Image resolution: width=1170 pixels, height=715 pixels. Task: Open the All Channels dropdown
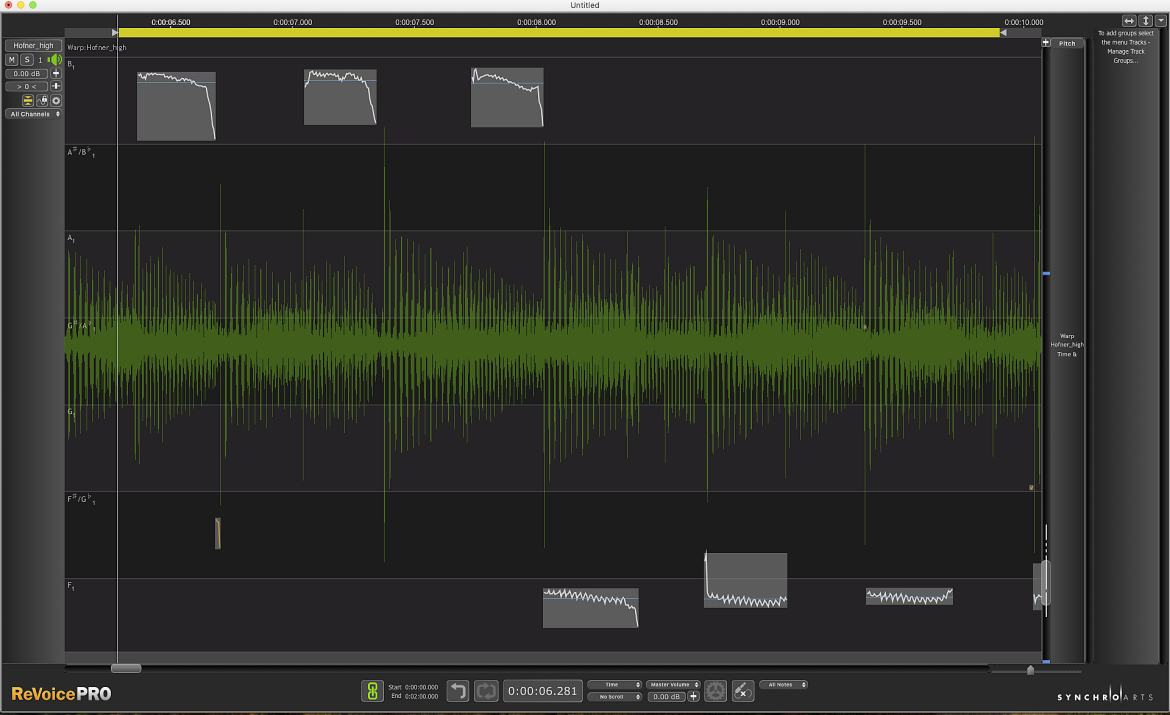[34, 114]
